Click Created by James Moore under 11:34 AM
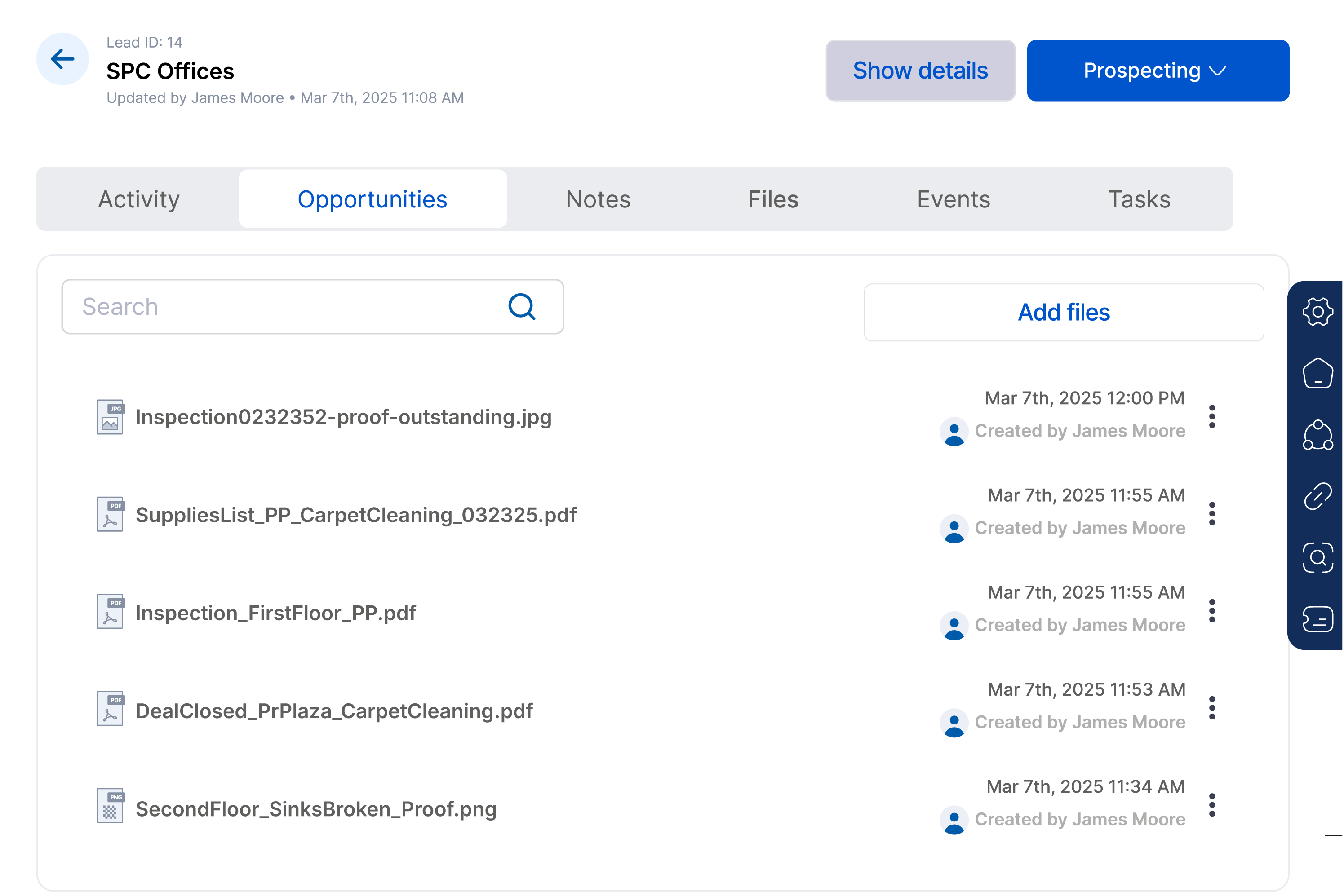This screenshot has height=896, width=1344. pyautogui.click(x=1080, y=820)
